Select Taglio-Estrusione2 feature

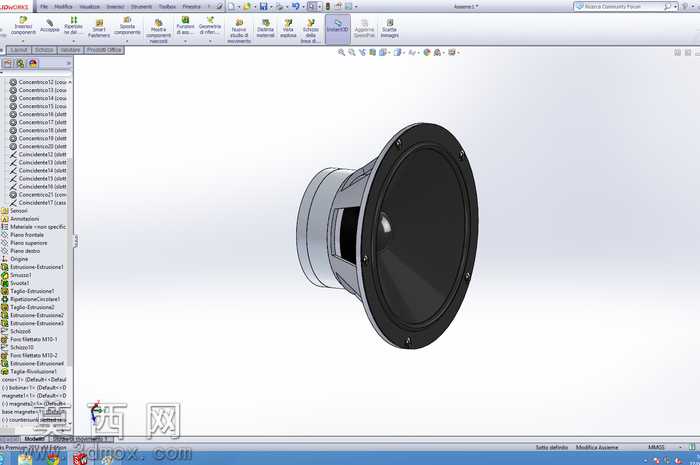click(x=28, y=307)
